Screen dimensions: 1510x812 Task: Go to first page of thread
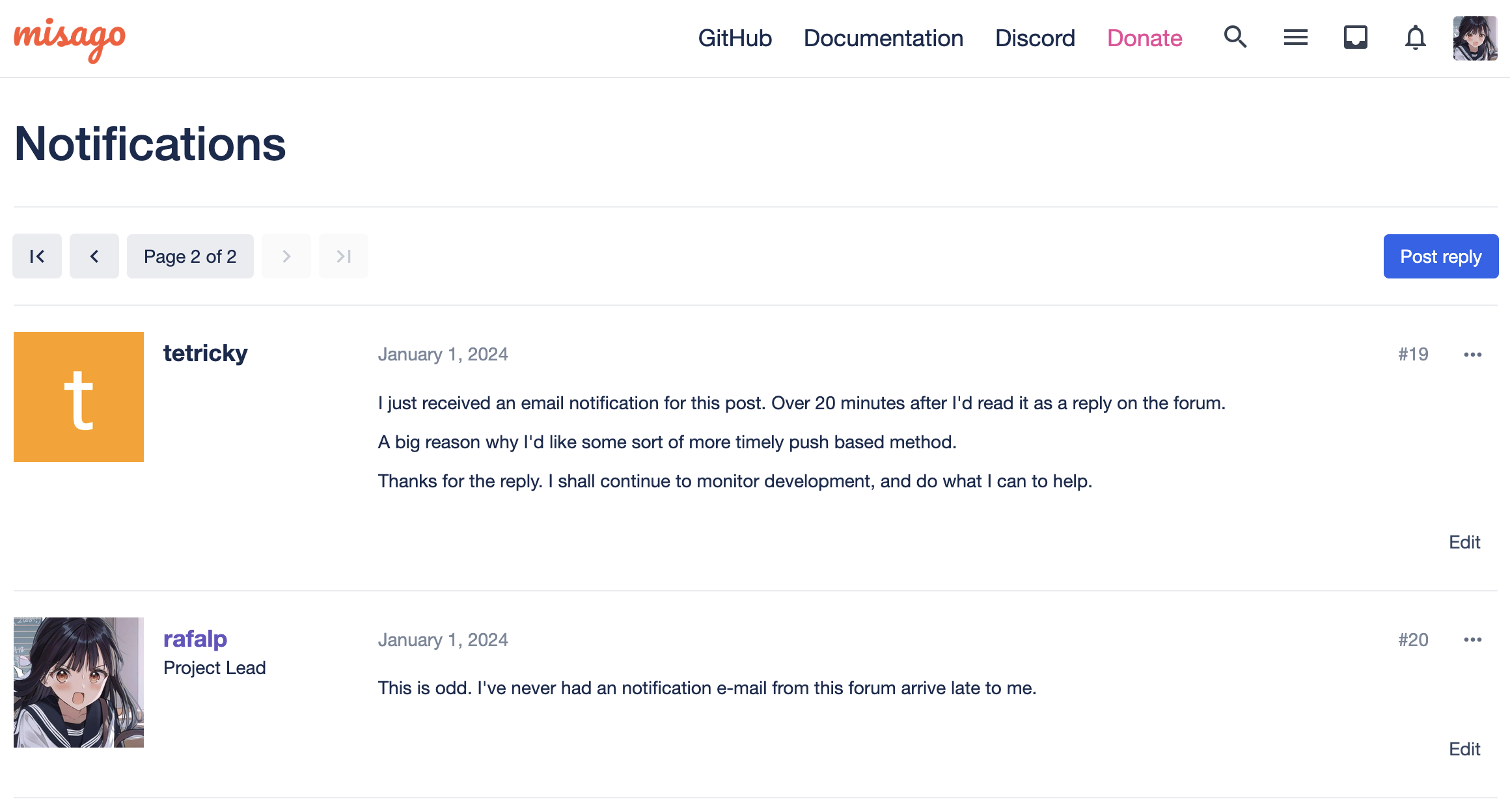point(37,256)
